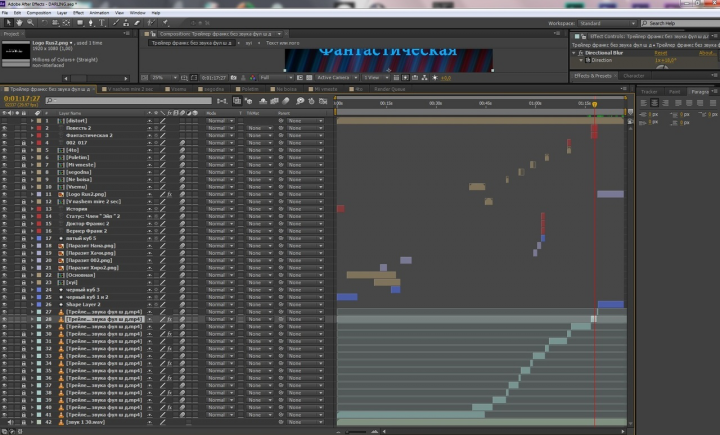The height and width of the screenshot is (435, 720).
Task: Click current time 0:01:17:27 in timeline
Action: tap(22, 98)
